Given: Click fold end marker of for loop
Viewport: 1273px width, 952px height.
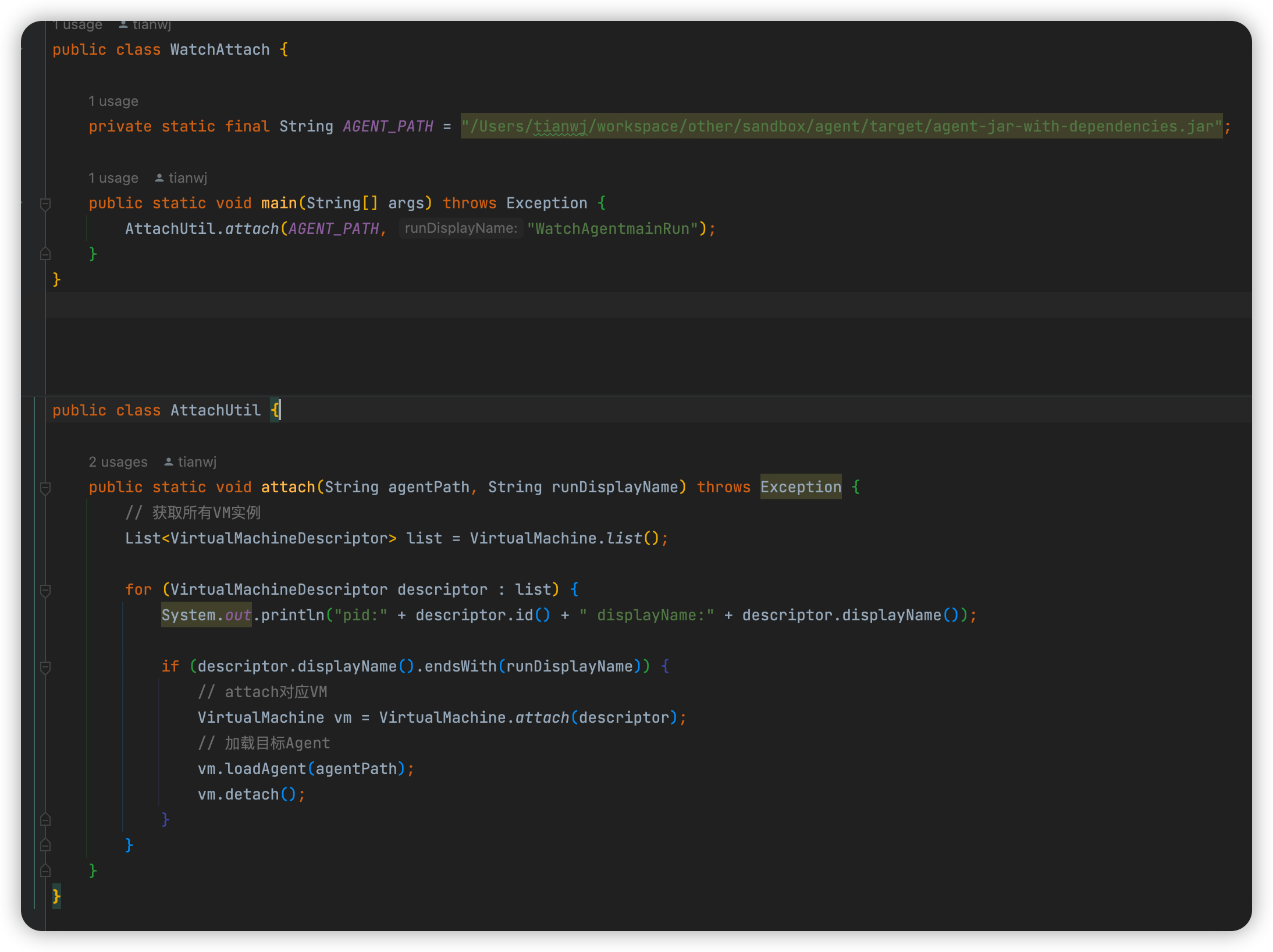Looking at the screenshot, I should 45,846.
